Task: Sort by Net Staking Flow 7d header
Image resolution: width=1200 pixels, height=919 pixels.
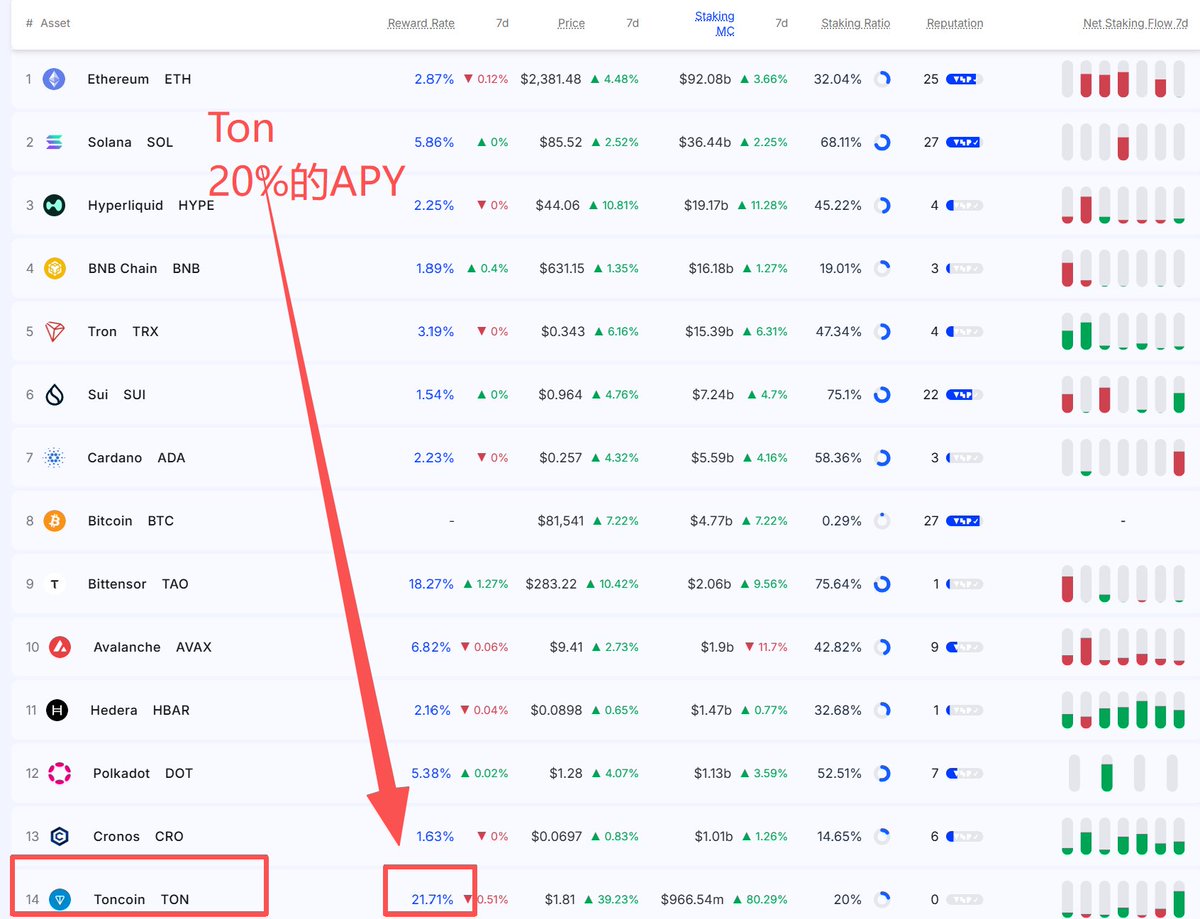Action: pyautogui.click(x=1135, y=23)
